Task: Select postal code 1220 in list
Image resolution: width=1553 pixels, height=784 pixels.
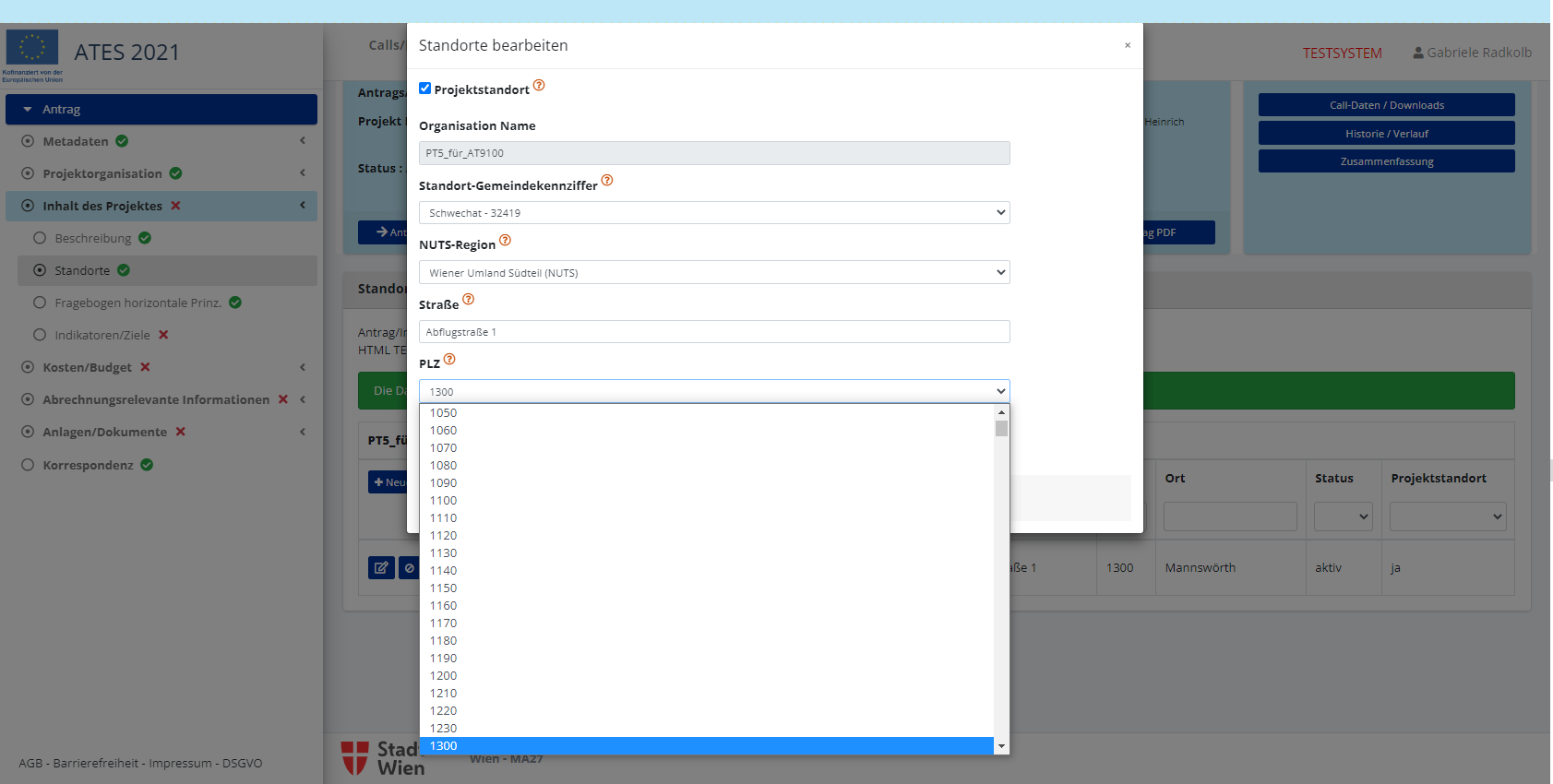Action: coord(443,711)
